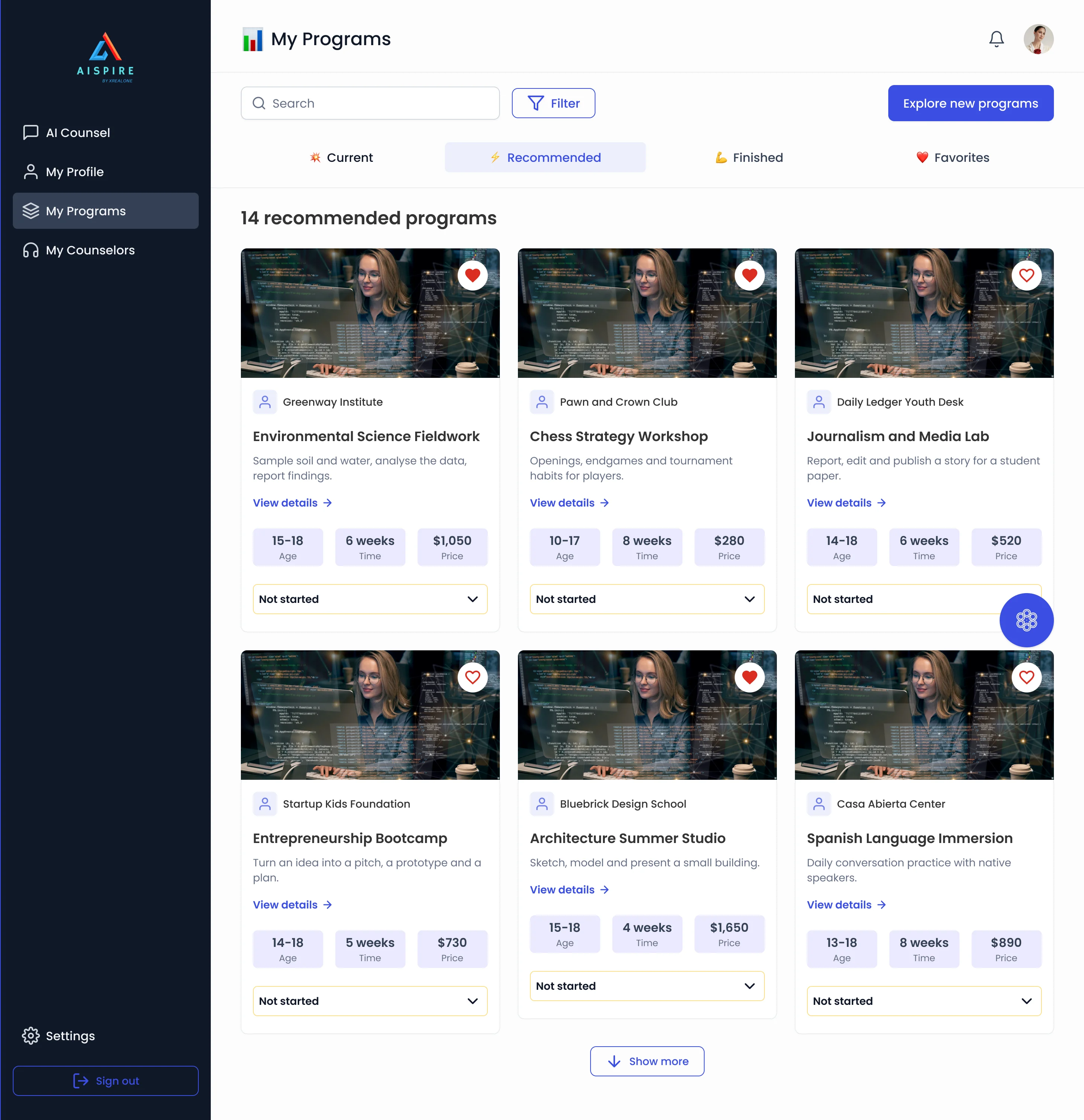Screen dimensions: 1084x1120
Task: View details of Journalism and Media Lab
Action: pos(846,503)
